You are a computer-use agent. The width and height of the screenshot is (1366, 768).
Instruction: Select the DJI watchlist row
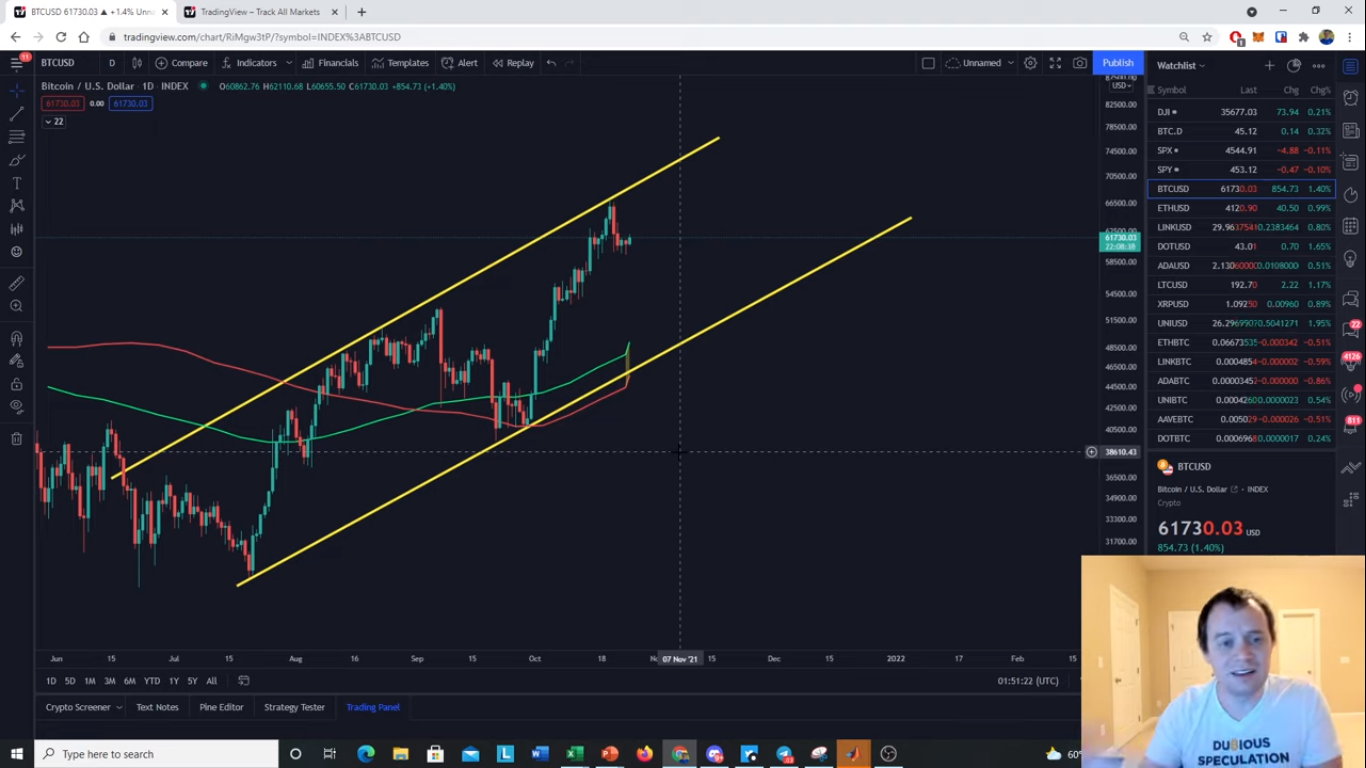click(x=1241, y=112)
